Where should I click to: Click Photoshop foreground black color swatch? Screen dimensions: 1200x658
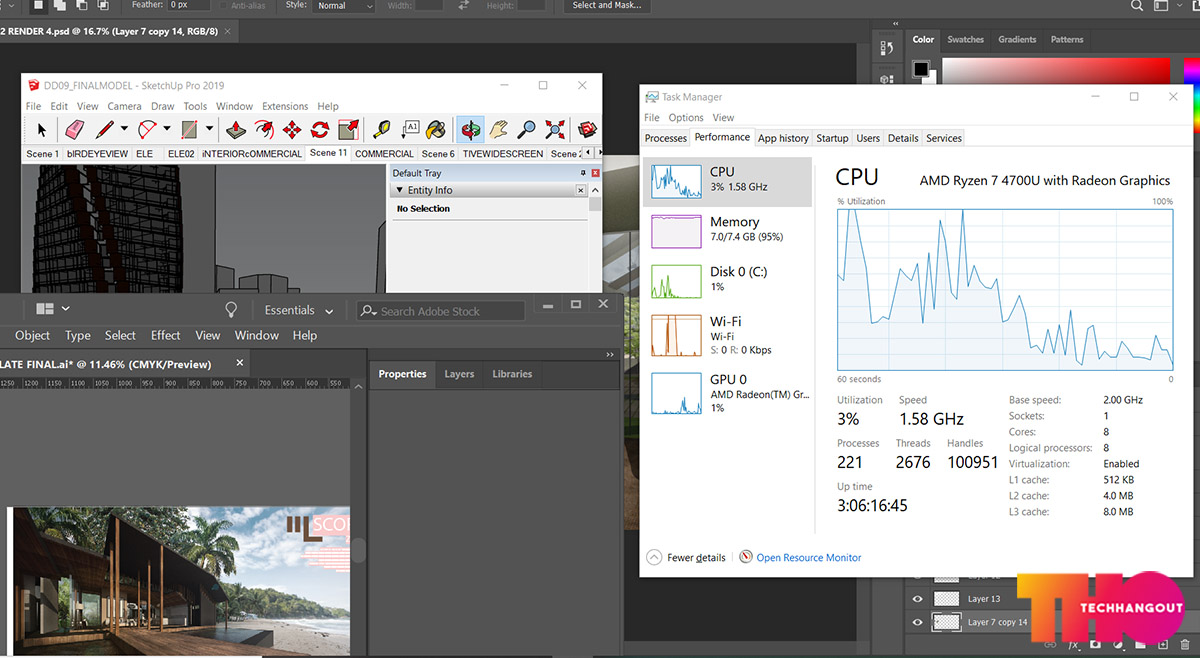(921, 69)
